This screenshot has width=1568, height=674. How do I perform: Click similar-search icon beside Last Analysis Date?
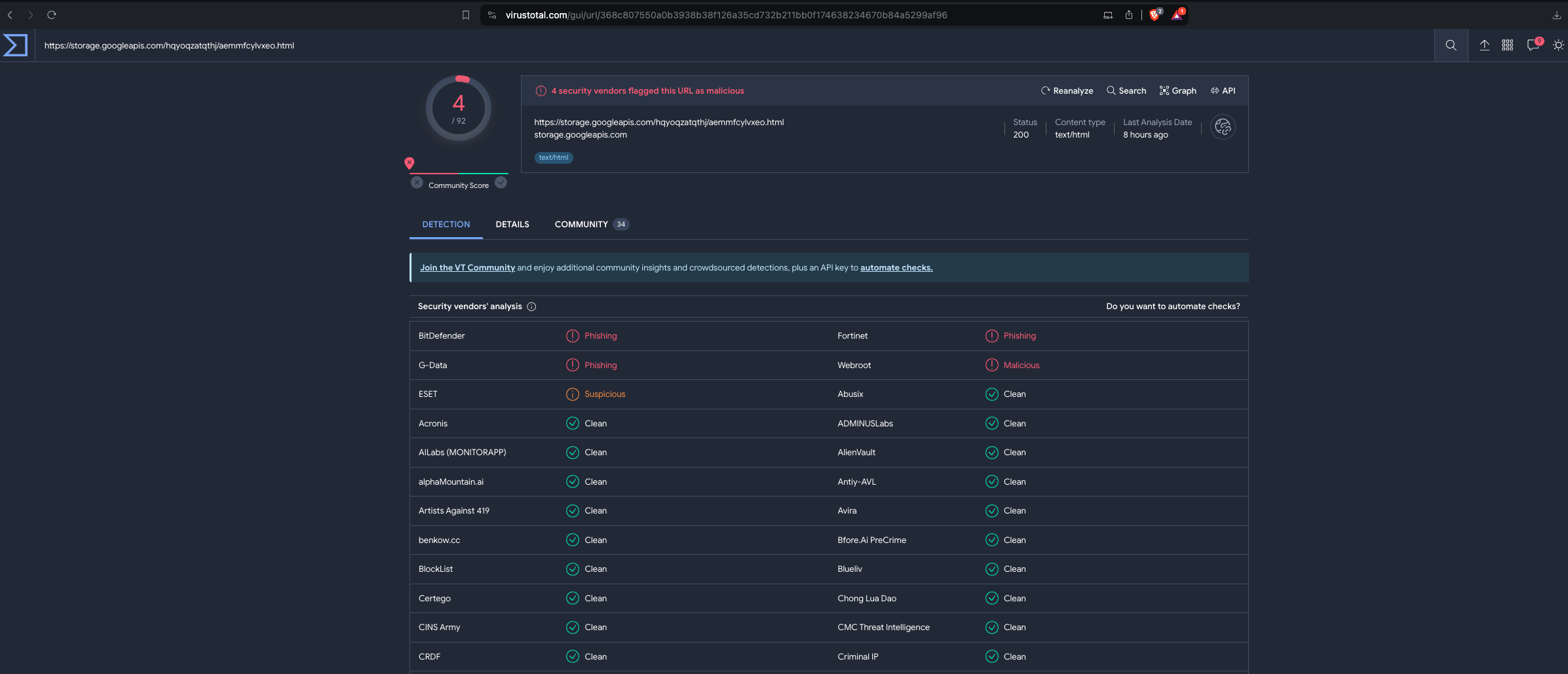pyautogui.click(x=1222, y=127)
